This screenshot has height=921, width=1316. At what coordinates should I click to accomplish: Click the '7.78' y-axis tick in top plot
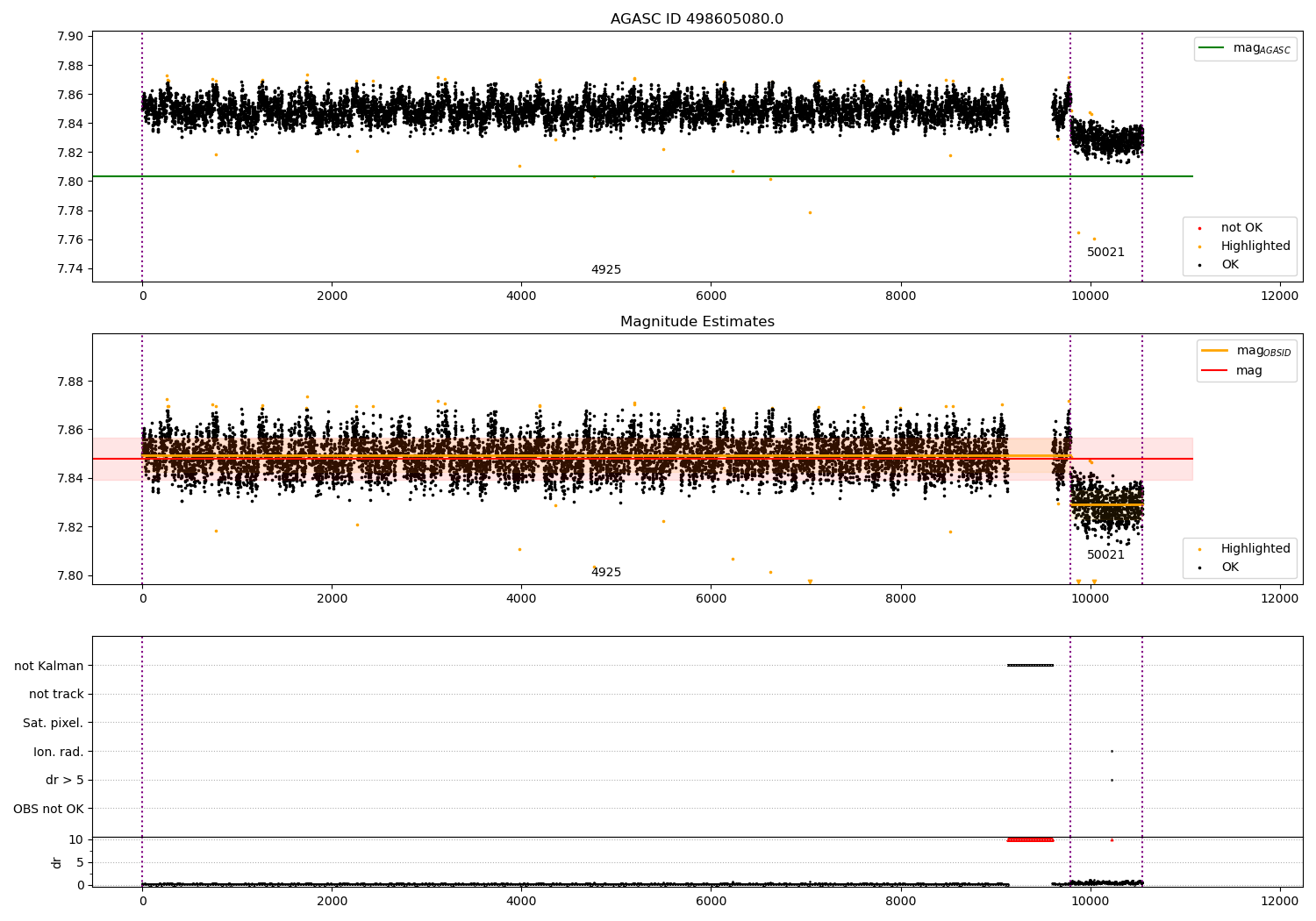coord(69,211)
